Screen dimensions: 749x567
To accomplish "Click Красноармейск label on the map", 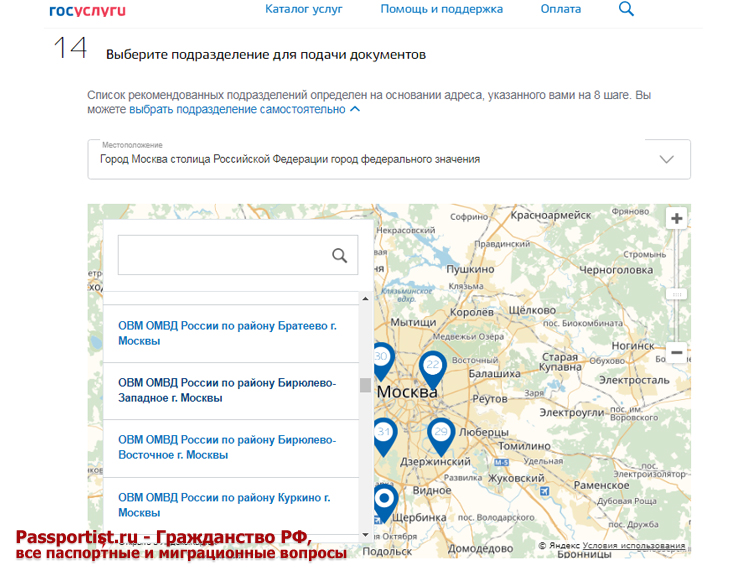I will tap(551, 215).
